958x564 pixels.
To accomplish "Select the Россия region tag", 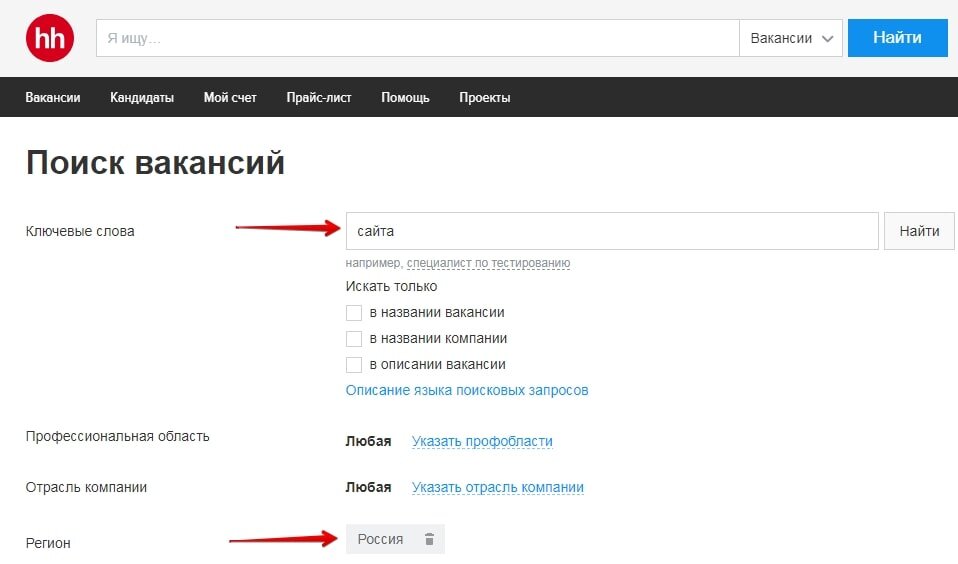I will tap(395, 539).
